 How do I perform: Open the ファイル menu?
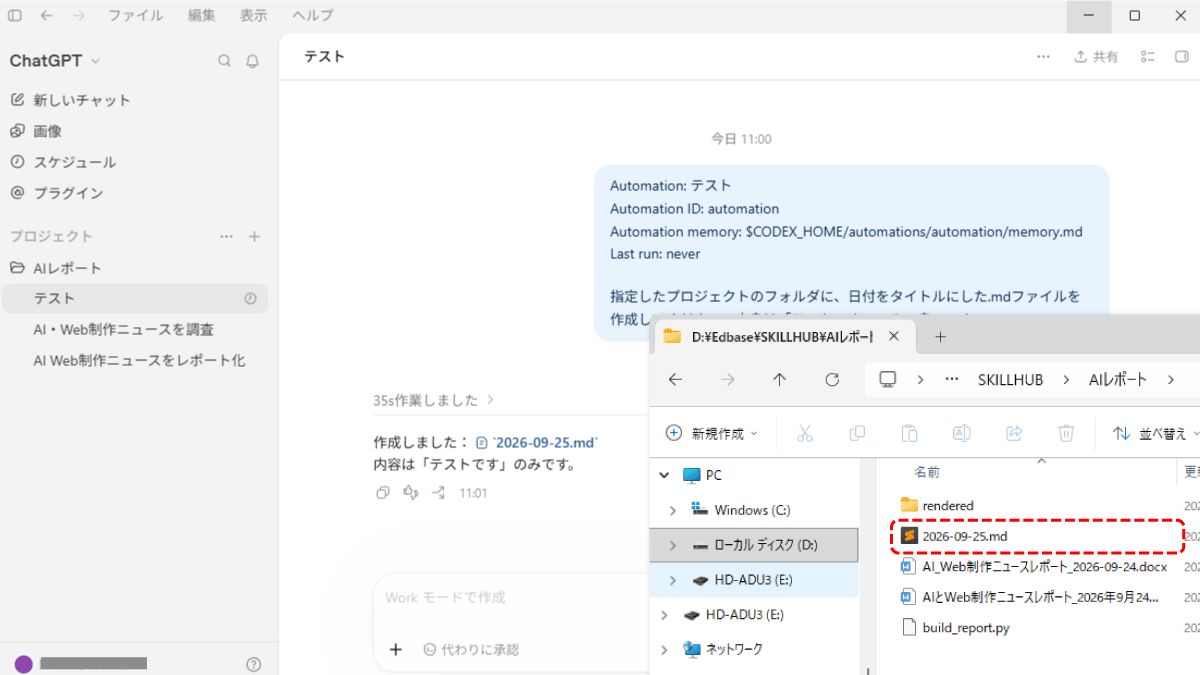pos(135,15)
